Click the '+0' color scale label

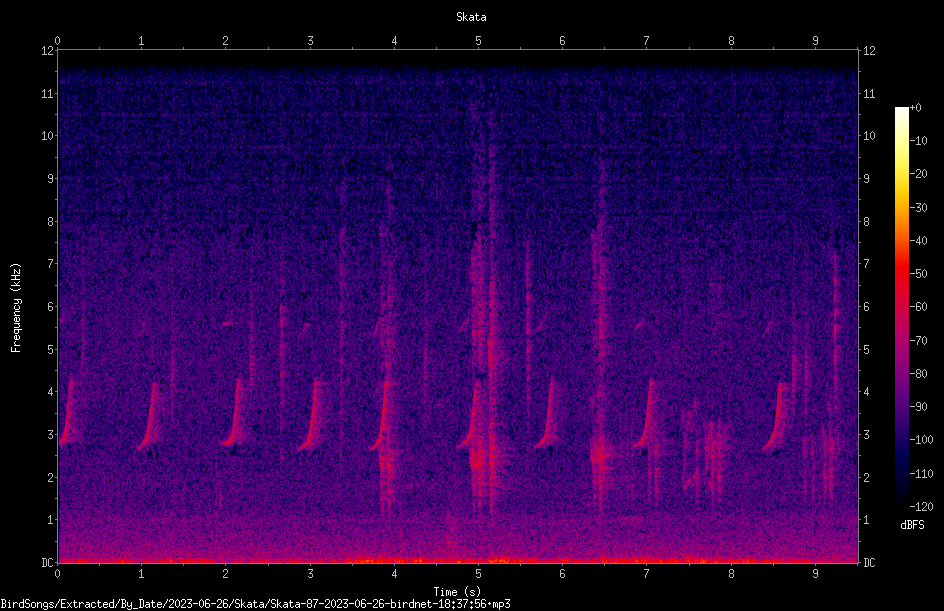pyautogui.click(x=916, y=108)
